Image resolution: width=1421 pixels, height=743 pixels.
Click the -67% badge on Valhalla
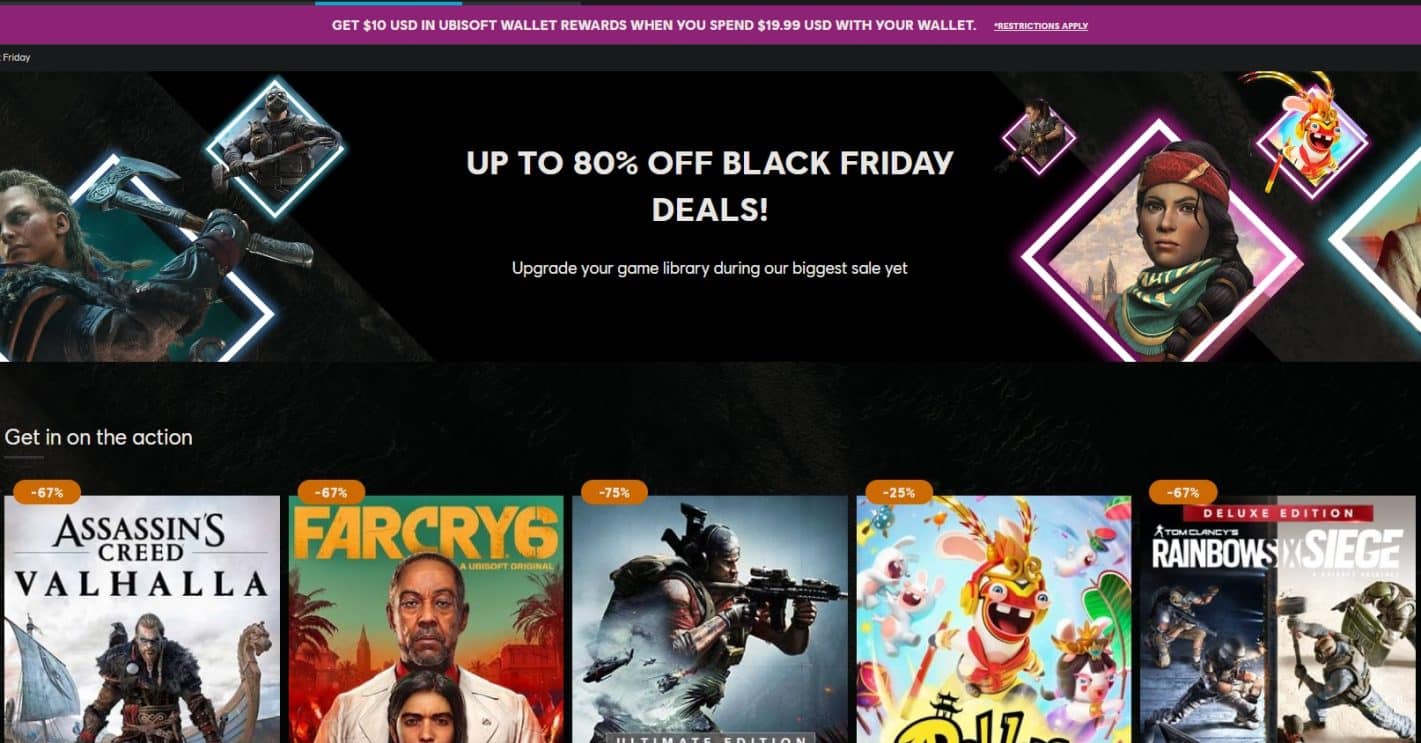tap(47, 492)
